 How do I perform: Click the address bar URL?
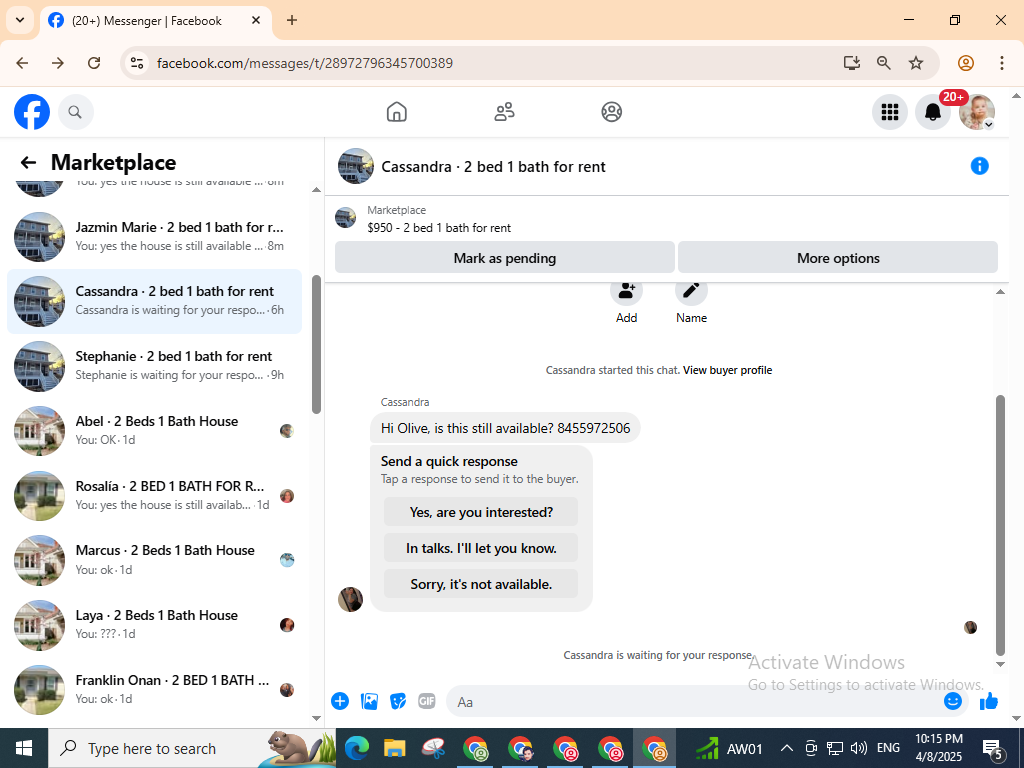304,63
